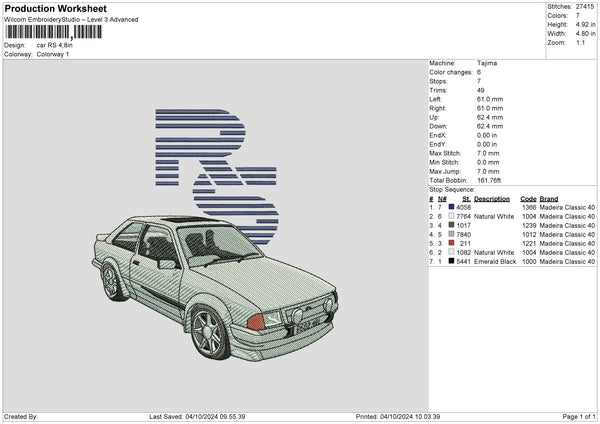Screen dimensions: 600x424
Task: Click Madeira Classic 40 in the Emerald Black row
Action: click(567, 262)
